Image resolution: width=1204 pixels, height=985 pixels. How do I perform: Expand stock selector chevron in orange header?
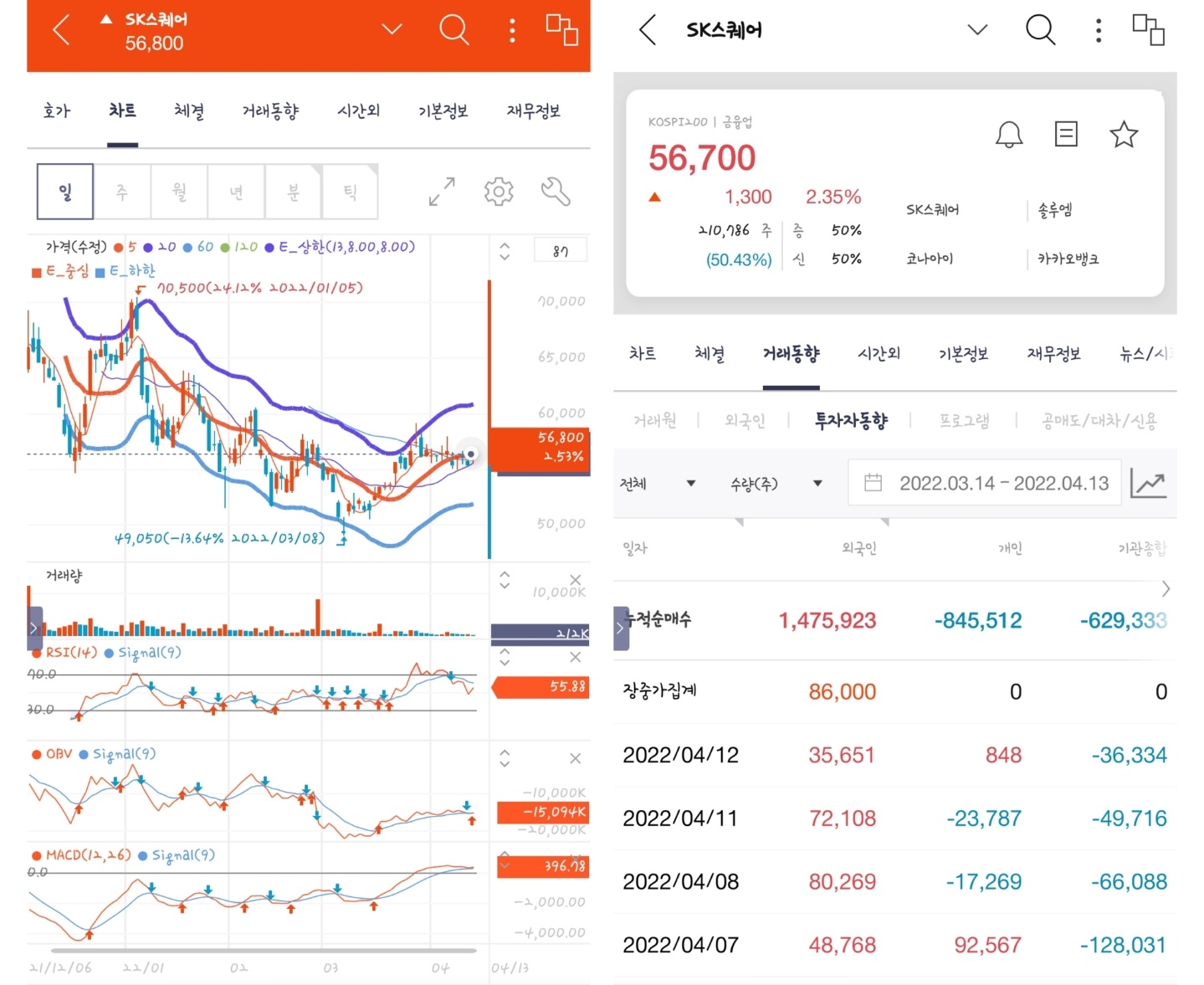click(392, 29)
